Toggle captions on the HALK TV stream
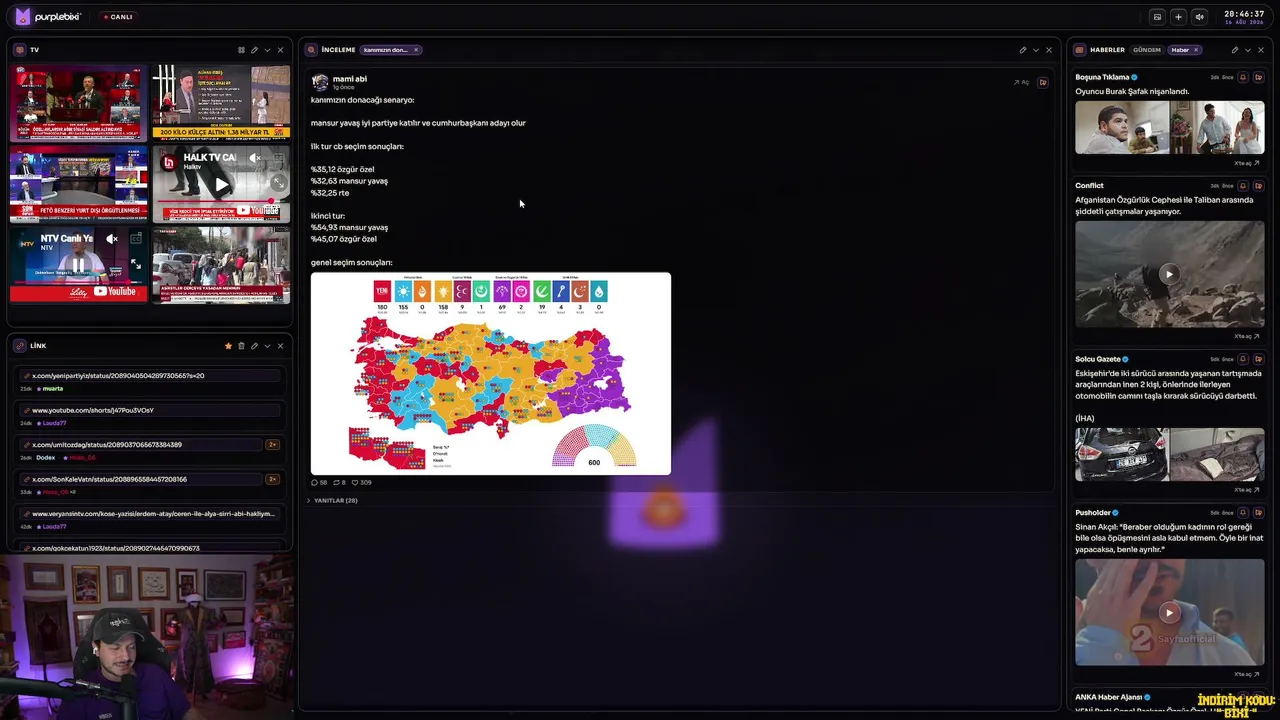1280x720 pixels. pyautogui.click(x=278, y=158)
